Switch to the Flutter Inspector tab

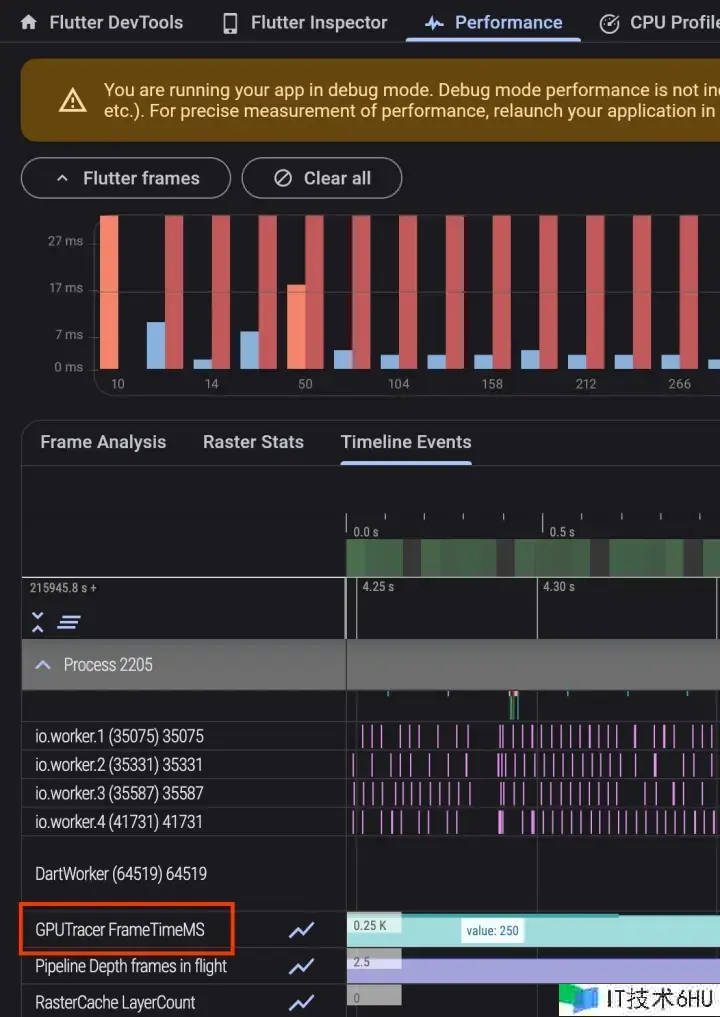click(x=305, y=22)
